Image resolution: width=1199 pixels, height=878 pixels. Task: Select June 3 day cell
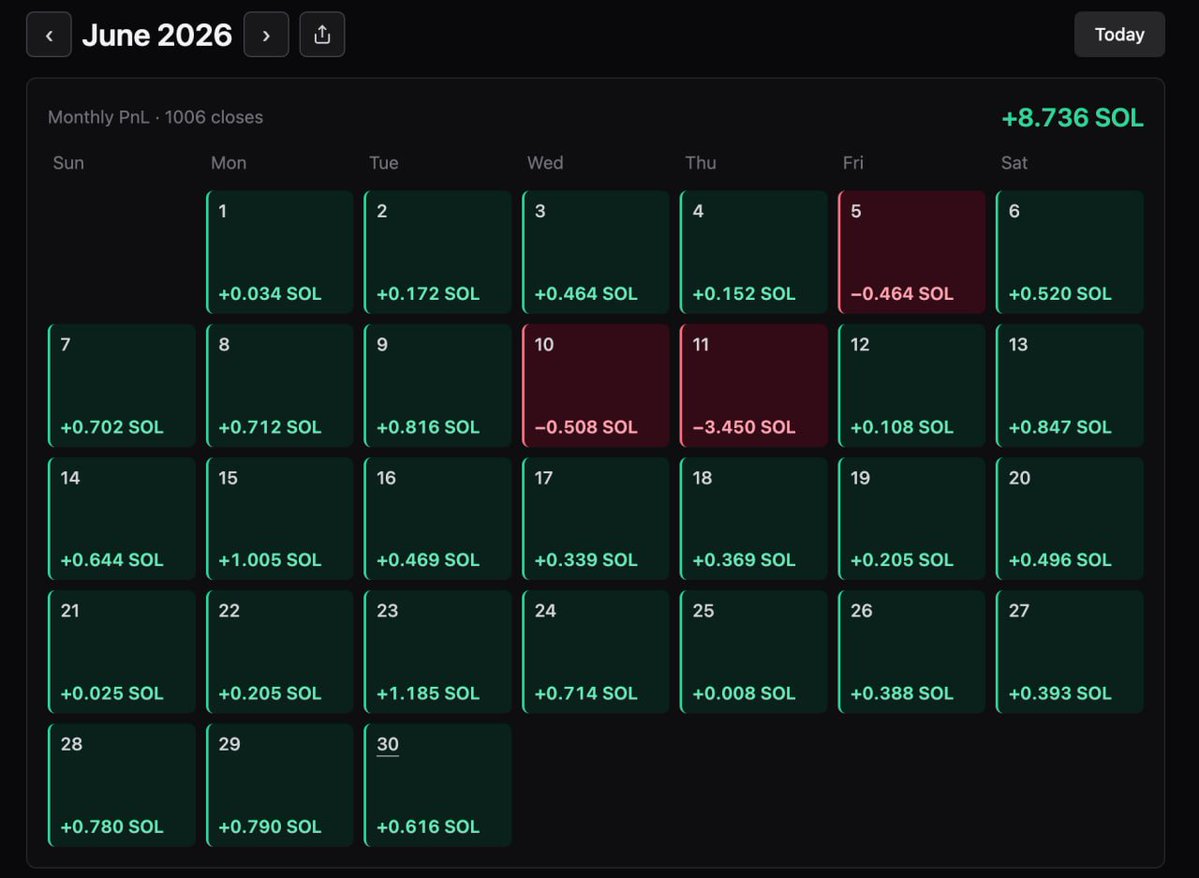click(596, 252)
